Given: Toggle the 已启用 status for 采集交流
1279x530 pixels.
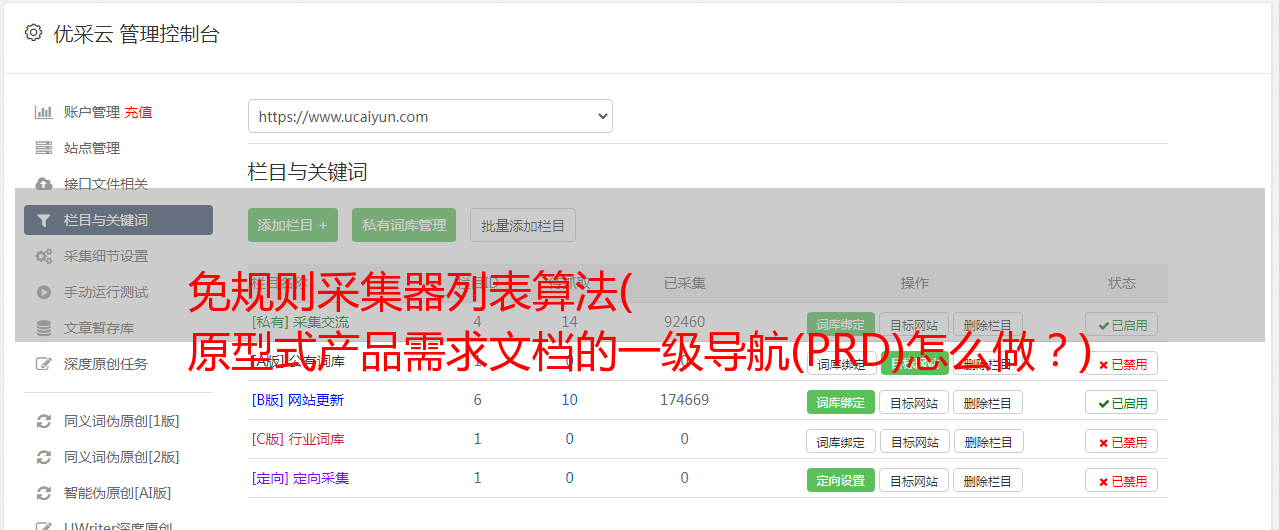Looking at the screenshot, I should click(1122, 325).
